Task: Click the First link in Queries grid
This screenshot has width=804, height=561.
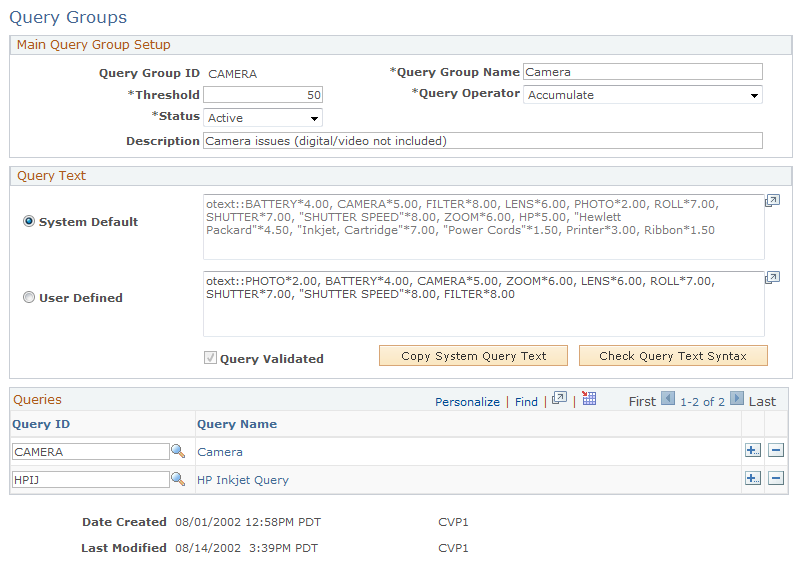Action: point(642,402)
